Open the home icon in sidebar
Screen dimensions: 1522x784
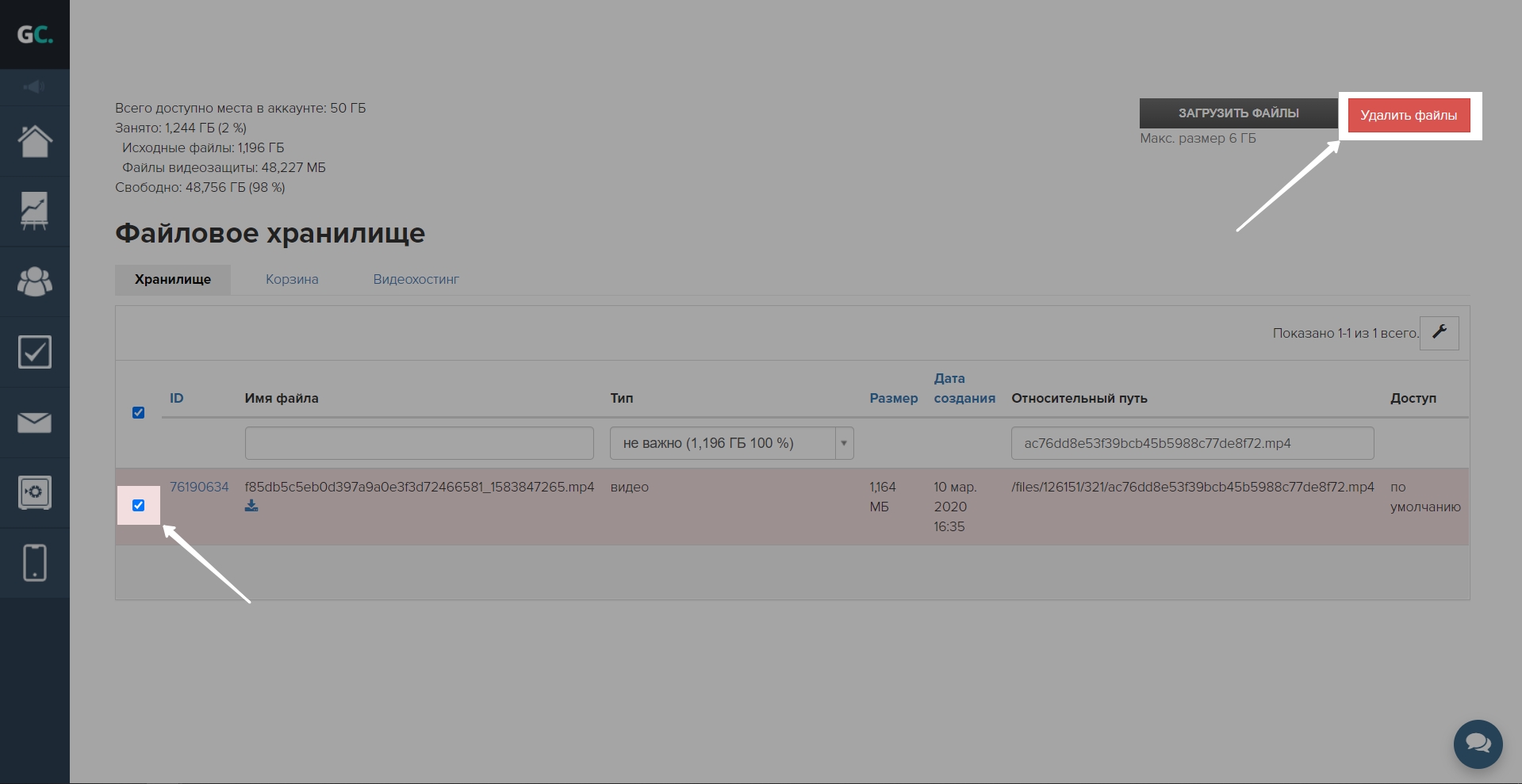click(x=35, y=142)
